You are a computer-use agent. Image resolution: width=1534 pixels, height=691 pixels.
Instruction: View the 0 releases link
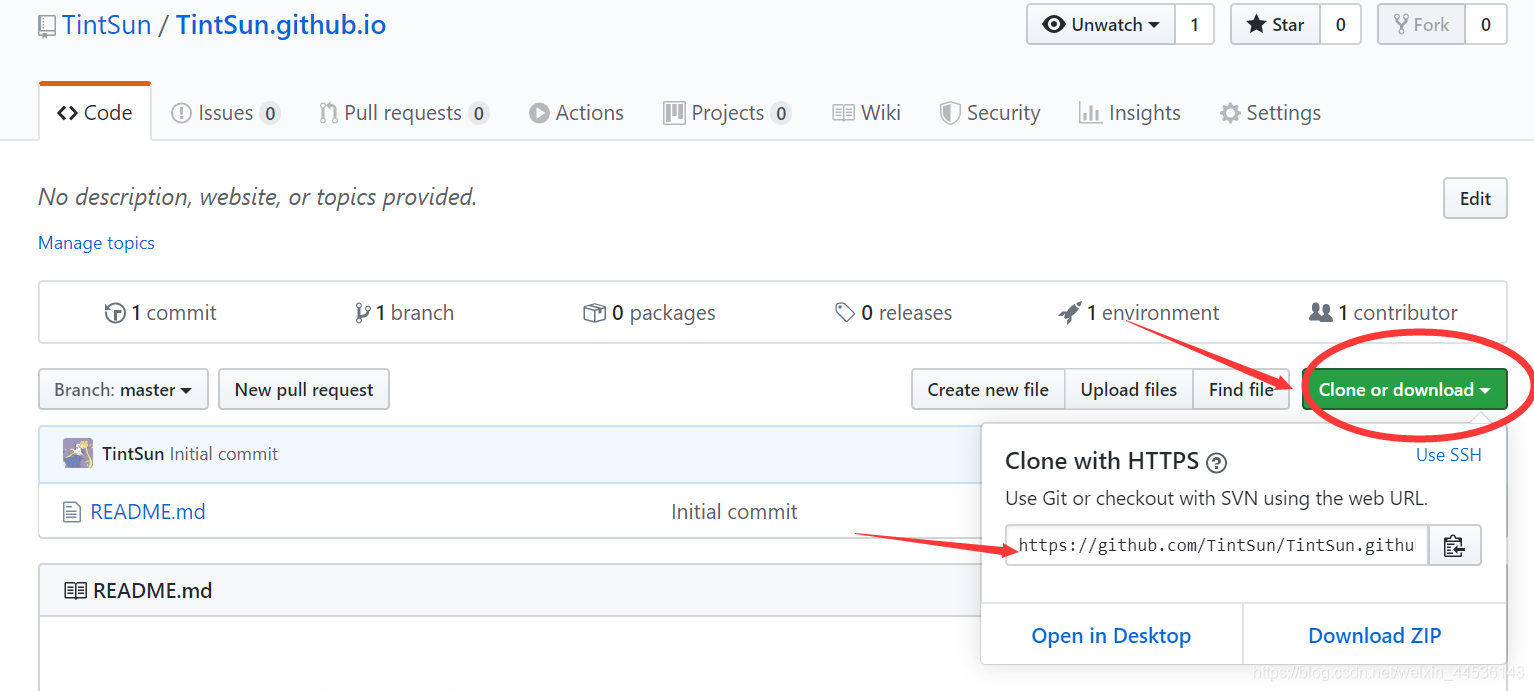pos(893,313)
